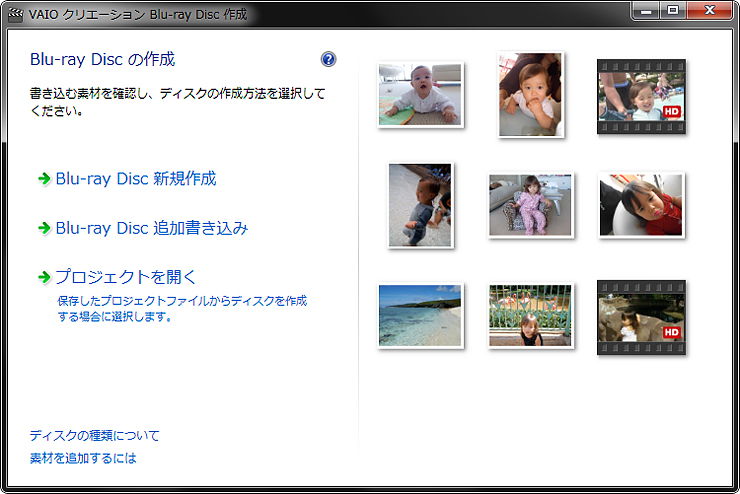Click the 素材を追加するには link
The width and height of the screenshot is (740, 494).
(x=83, y=458)
